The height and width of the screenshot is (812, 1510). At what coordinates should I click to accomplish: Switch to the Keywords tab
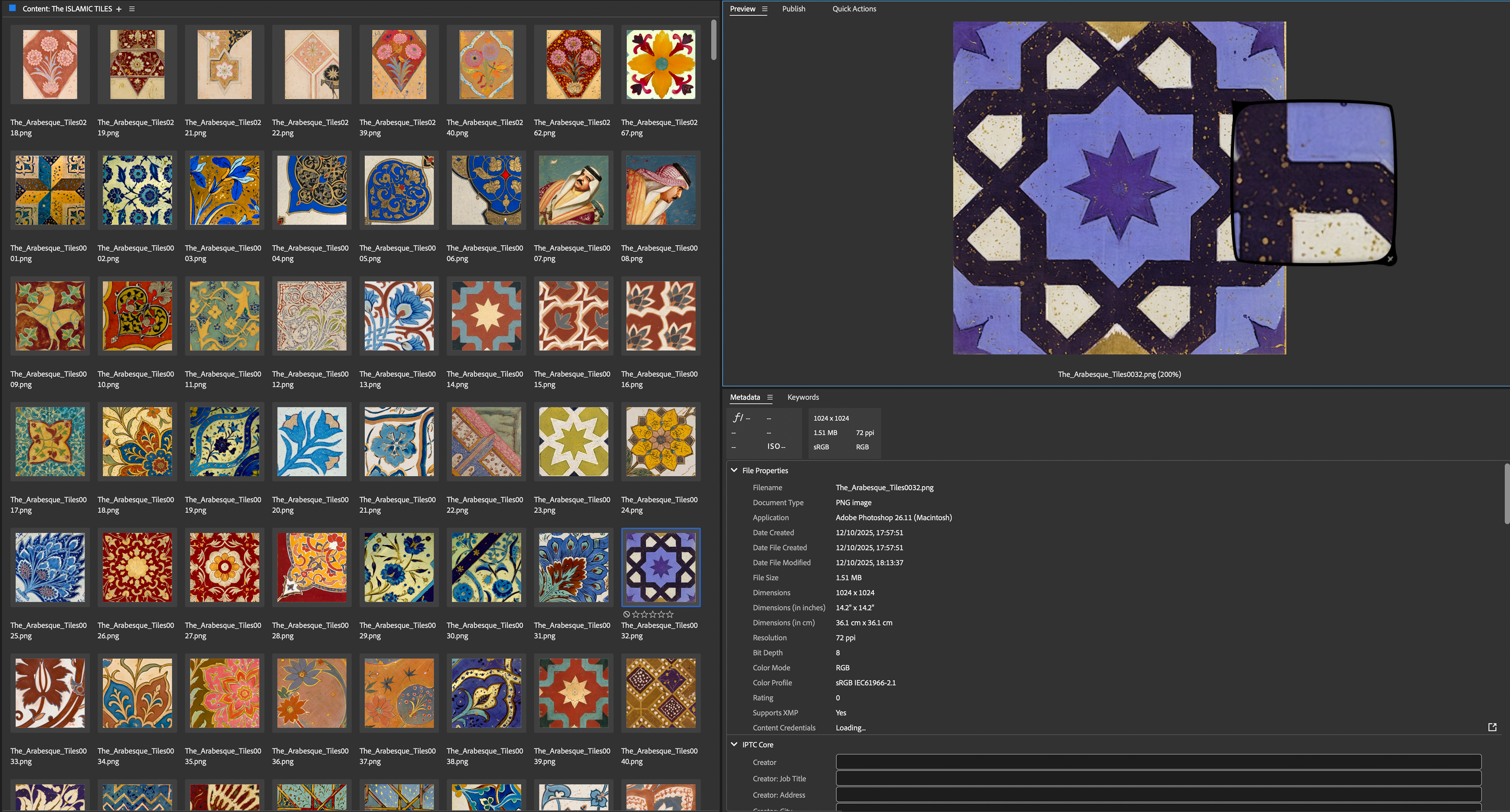(803, 397)
